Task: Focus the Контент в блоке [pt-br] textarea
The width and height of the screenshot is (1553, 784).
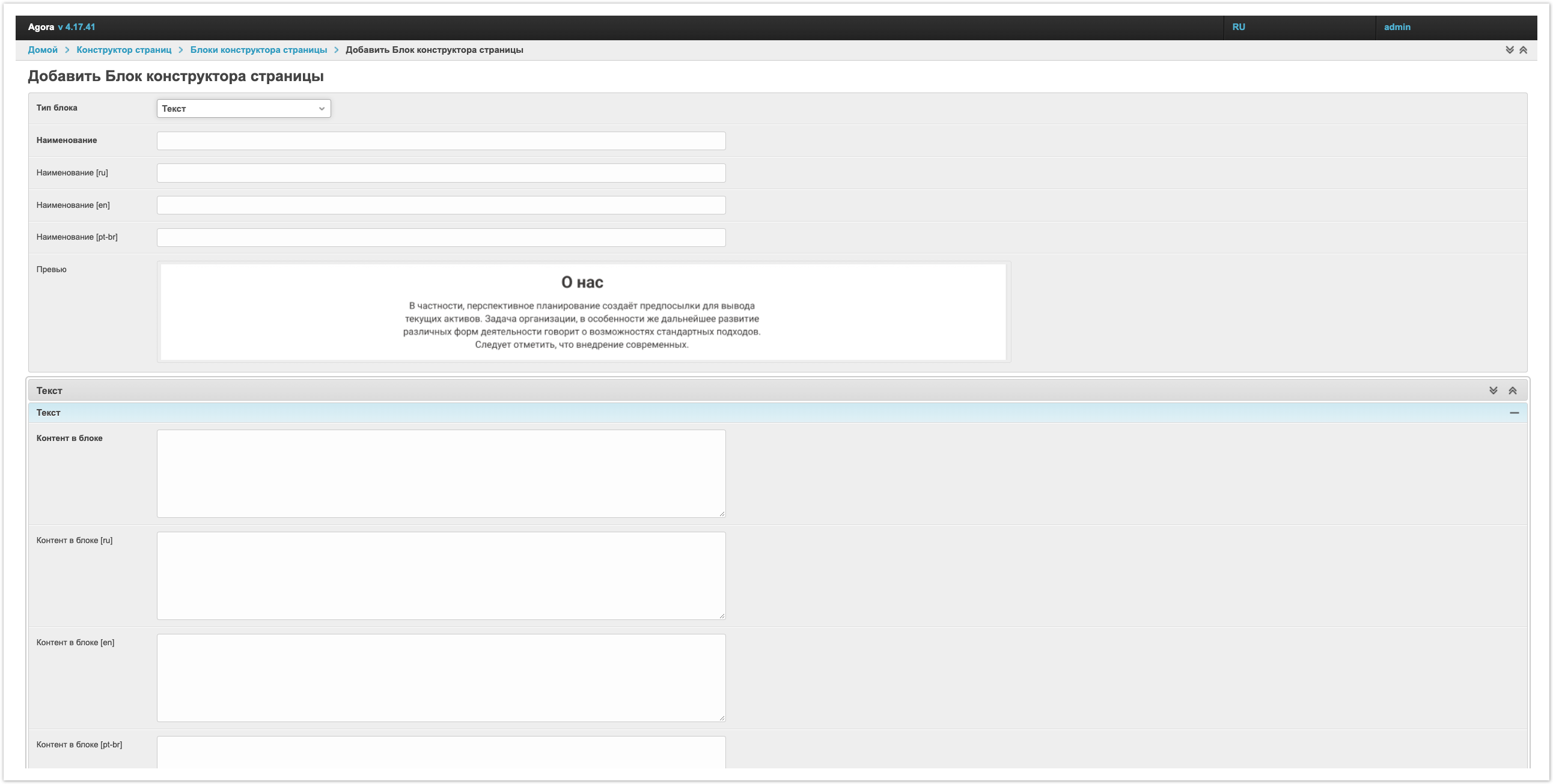Action: [x=441, y=752]
